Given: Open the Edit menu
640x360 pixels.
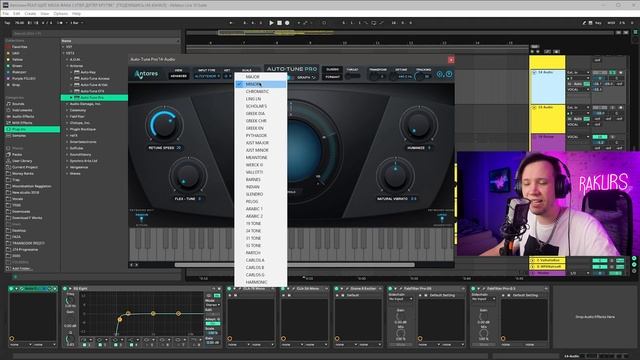Looking at the screenshot, I should click(16, 13).
